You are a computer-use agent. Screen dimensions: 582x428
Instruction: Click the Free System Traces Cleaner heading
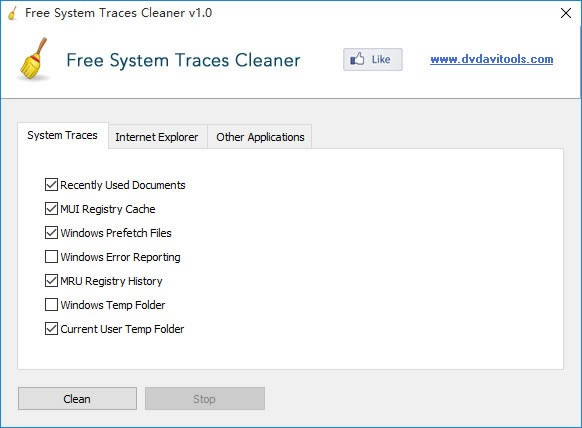coord(183,60)
